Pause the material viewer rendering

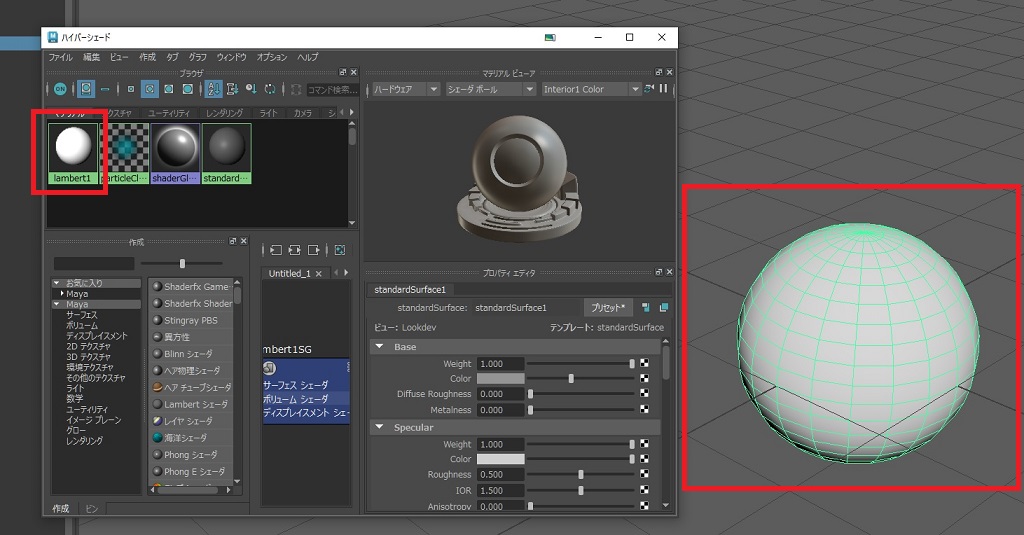pyautogui.click(x=664, y=88)
